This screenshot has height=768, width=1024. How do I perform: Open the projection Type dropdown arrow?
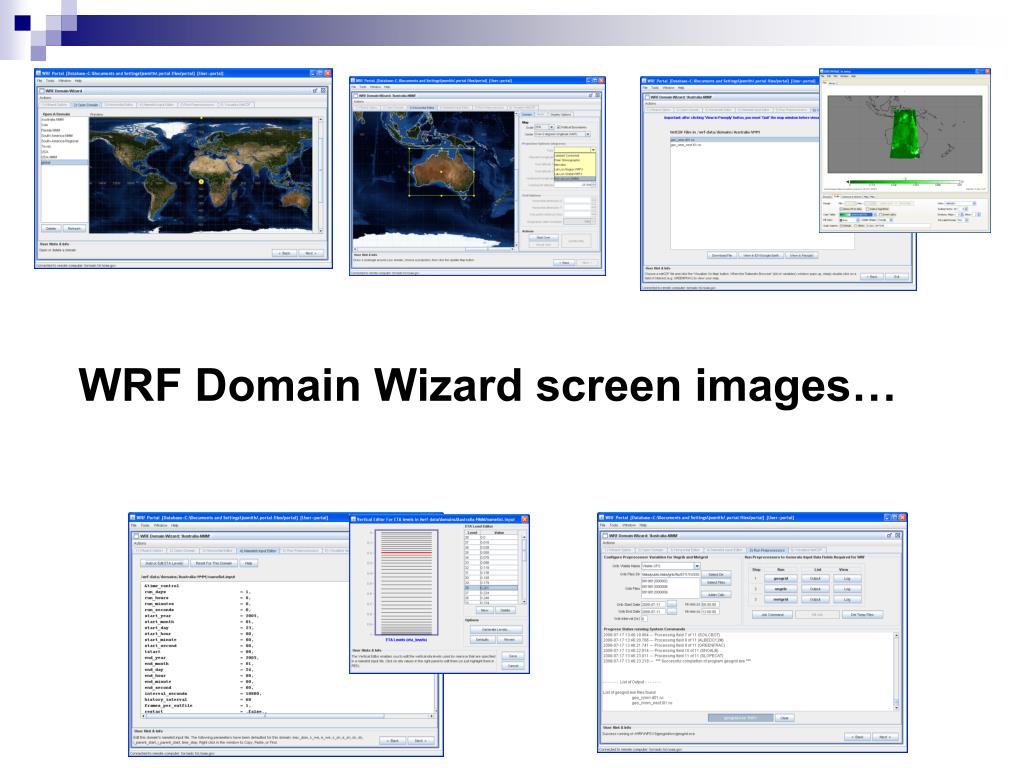click(x=593, y=150)
